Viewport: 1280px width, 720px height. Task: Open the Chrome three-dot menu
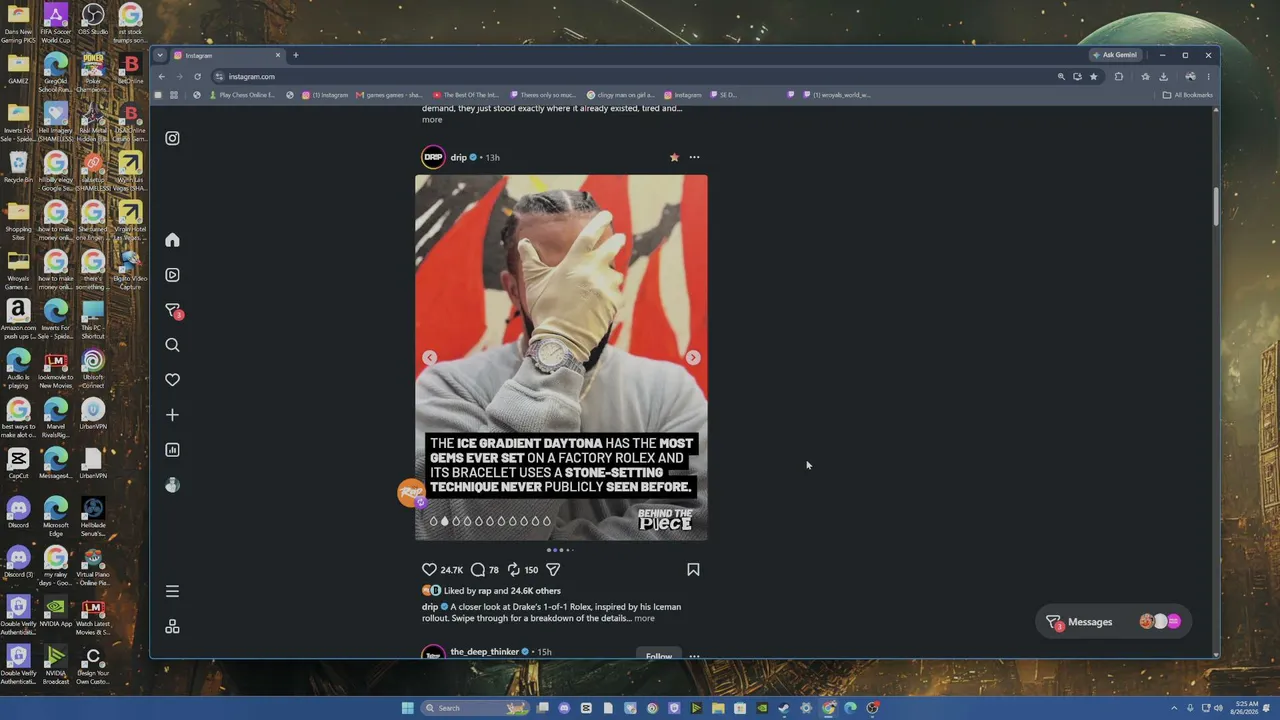(1208, 76)
